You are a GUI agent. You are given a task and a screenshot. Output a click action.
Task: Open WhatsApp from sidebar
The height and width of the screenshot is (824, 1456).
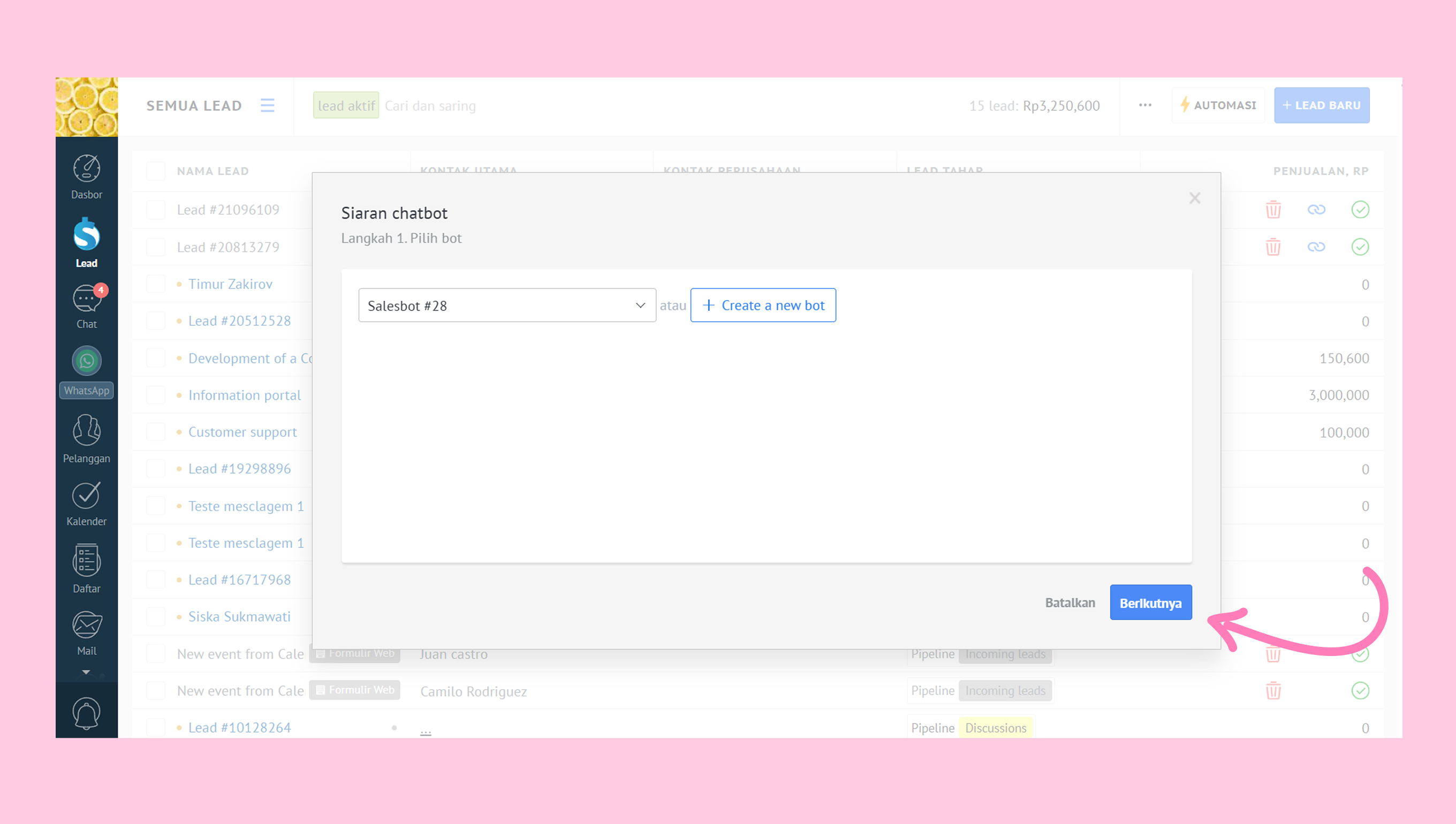coord(87,372)
